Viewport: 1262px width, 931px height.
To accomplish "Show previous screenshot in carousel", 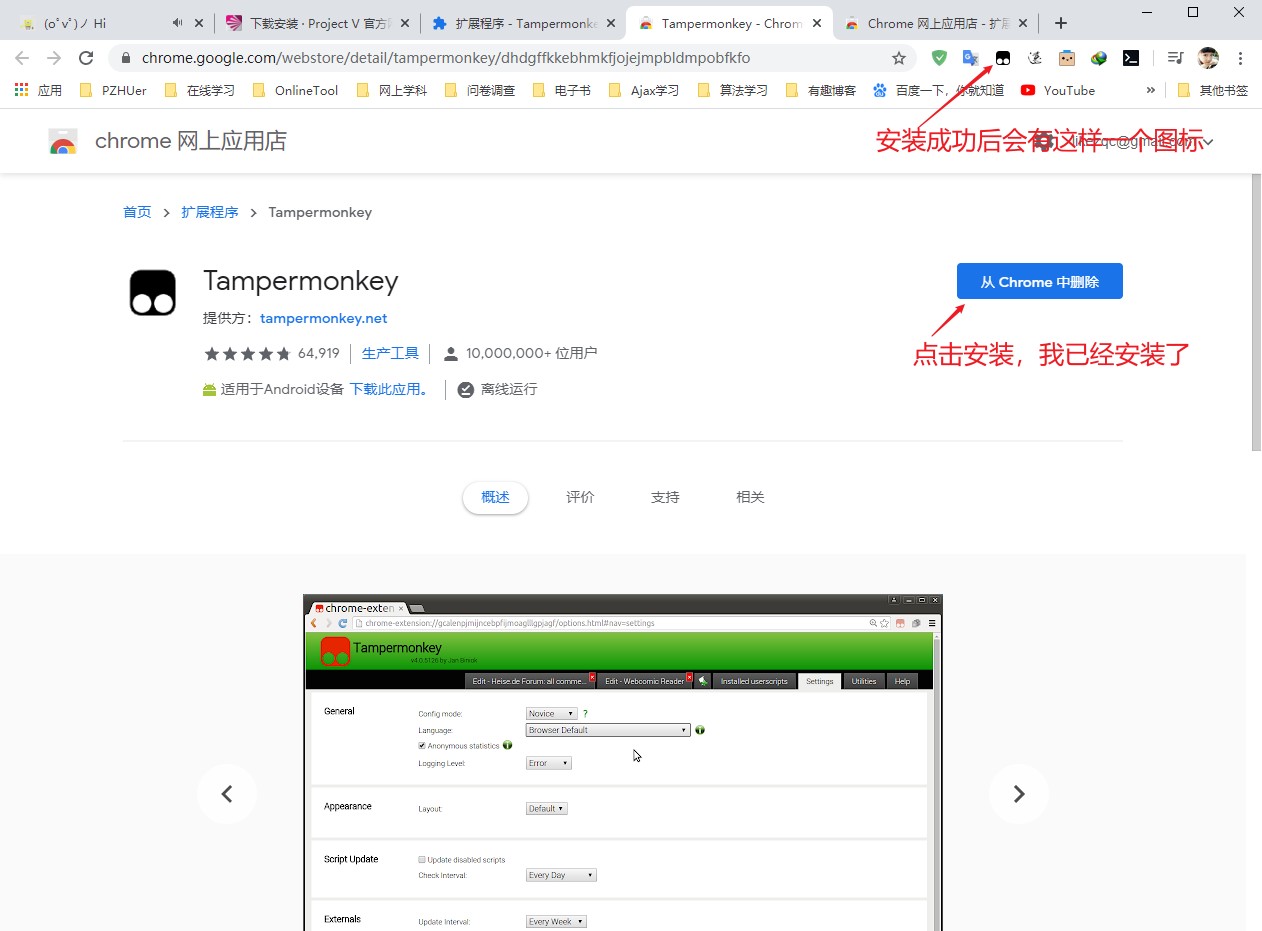I will (227, 794).
